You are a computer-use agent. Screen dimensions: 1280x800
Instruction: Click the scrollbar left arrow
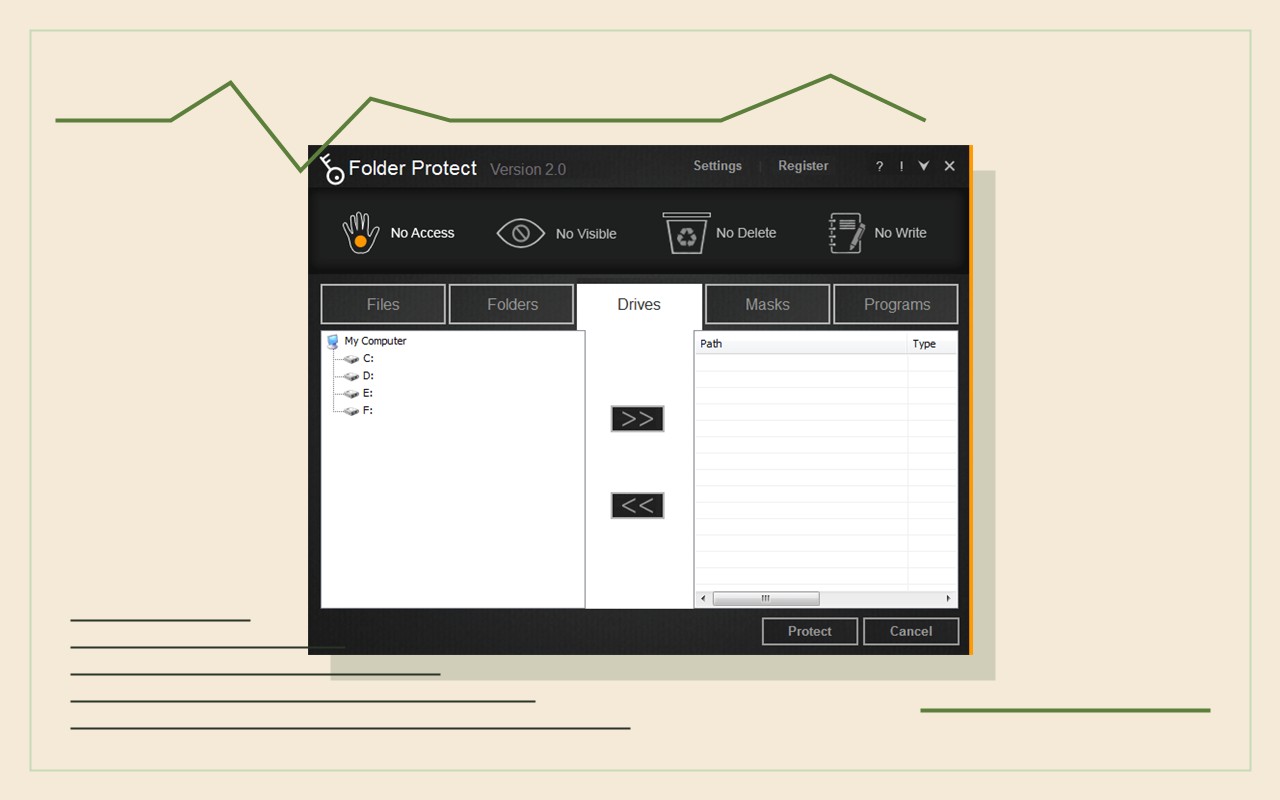pos(703,598)
